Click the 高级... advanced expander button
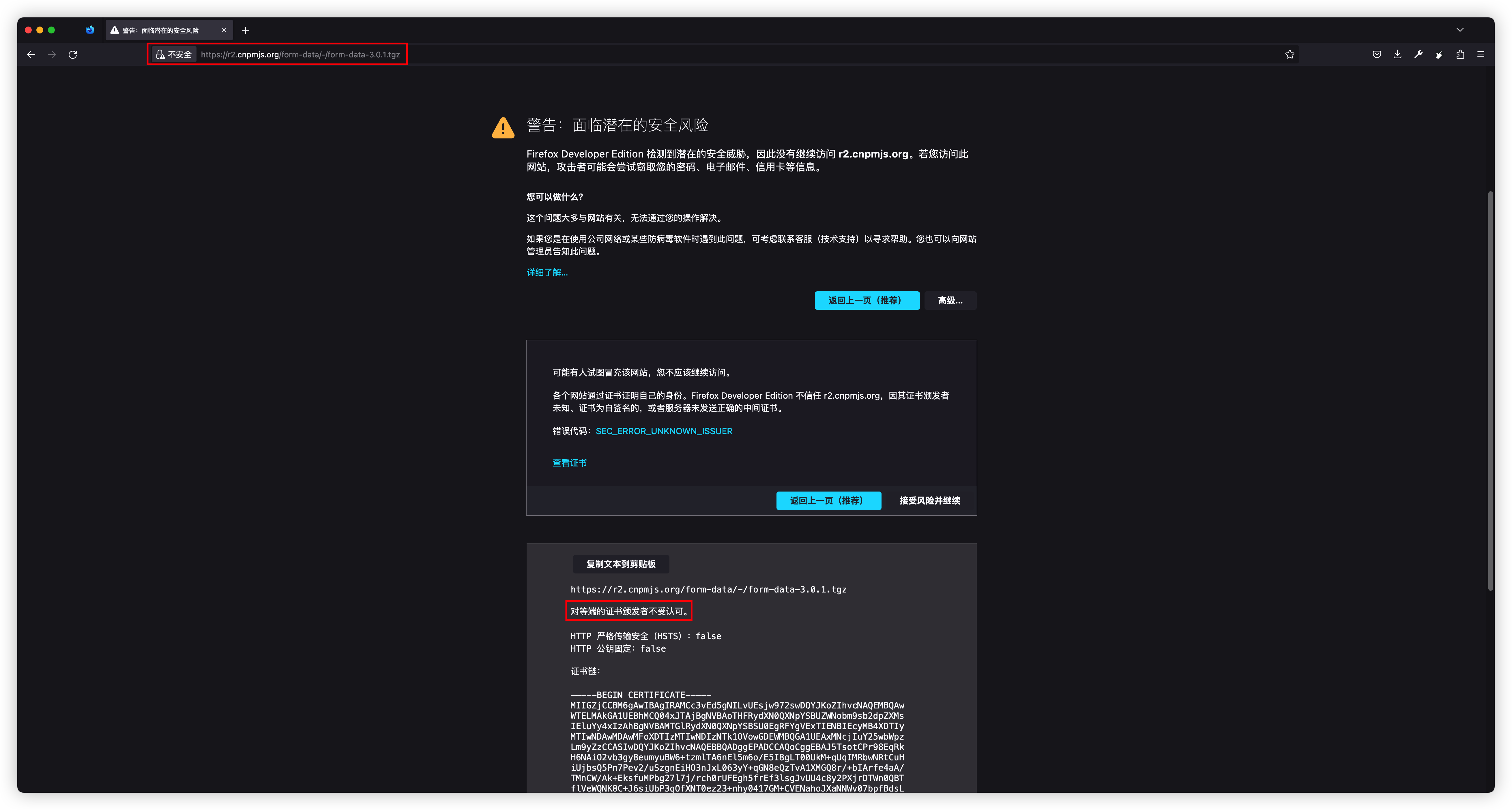 point(950,301)
